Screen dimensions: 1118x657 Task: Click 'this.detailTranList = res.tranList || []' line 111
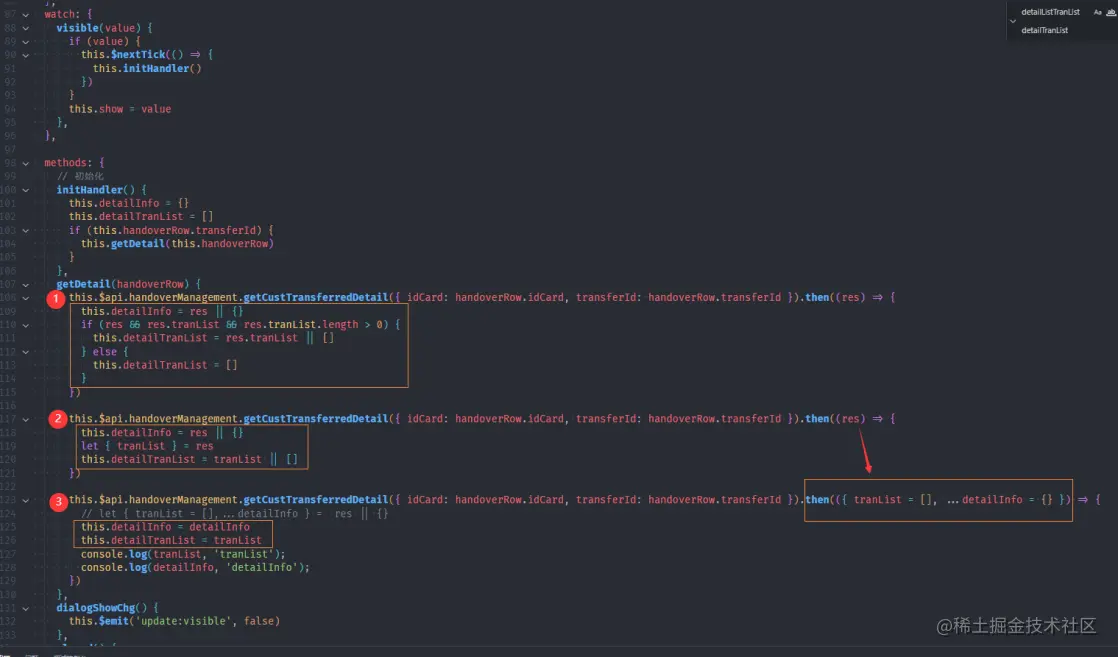pyautogui.click(x=213, y=337)
